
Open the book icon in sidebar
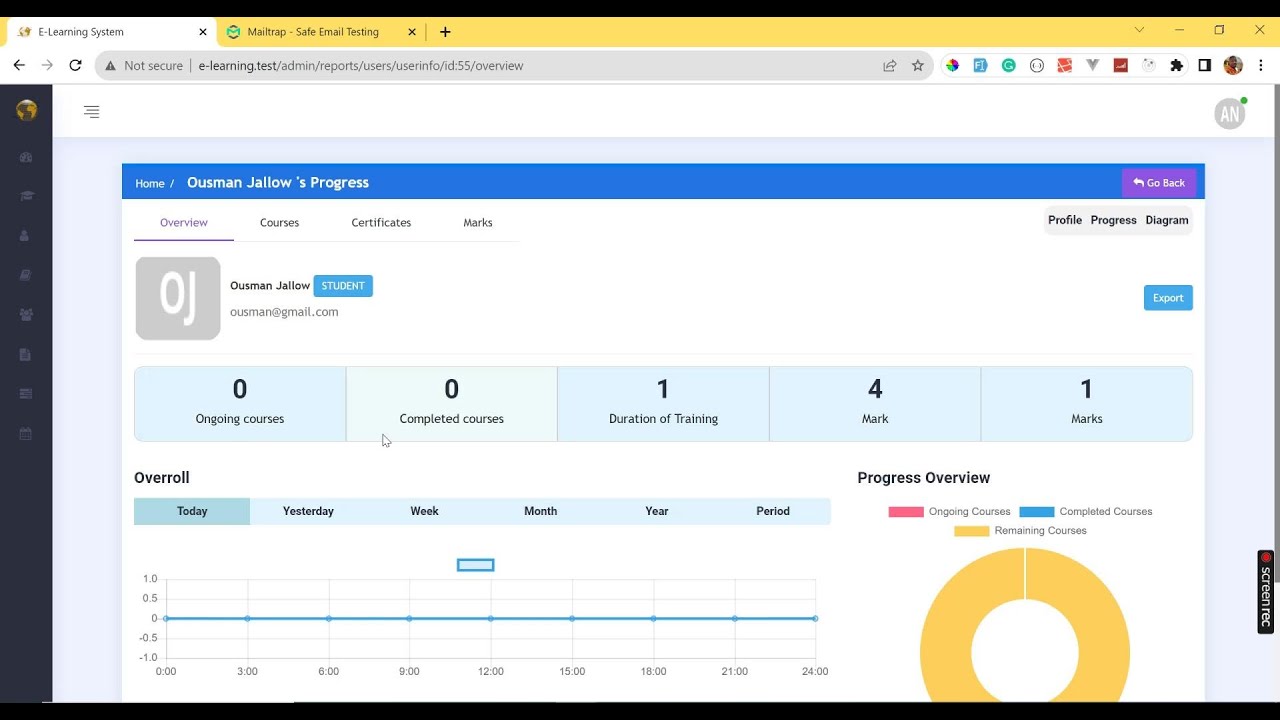click(x=26, y=275)
